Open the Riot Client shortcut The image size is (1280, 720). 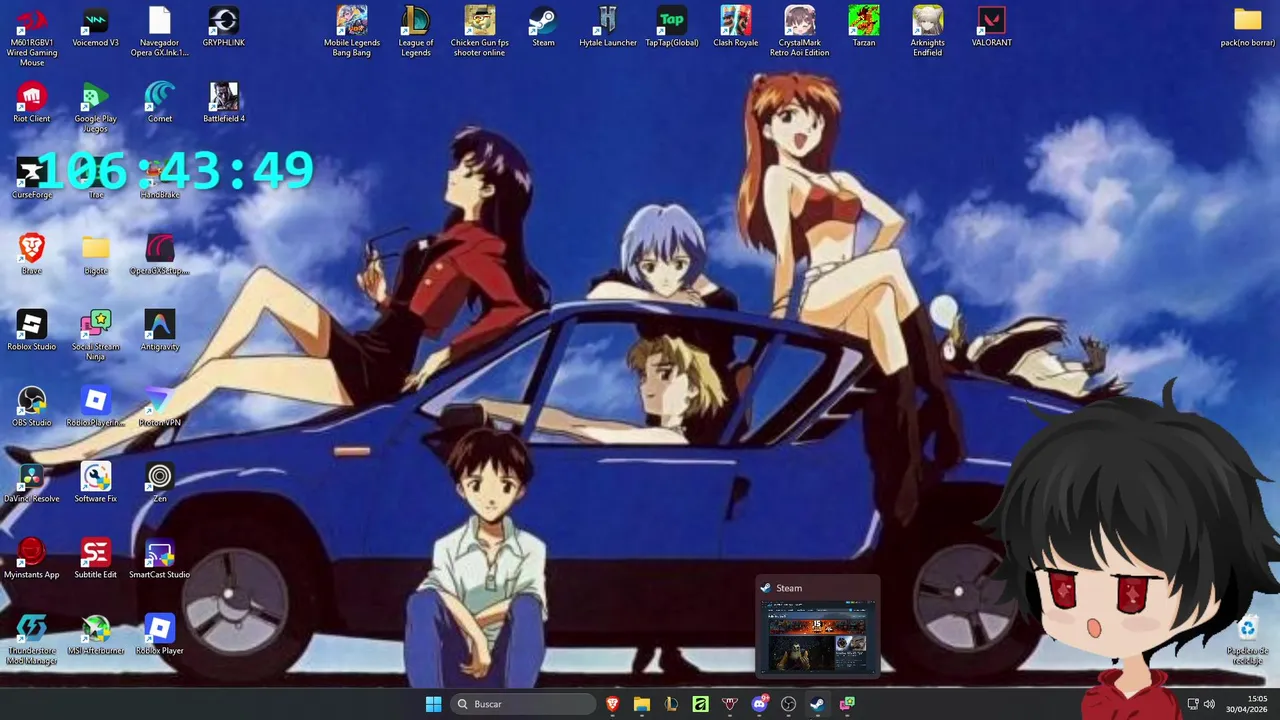click(x=32, y=104)
